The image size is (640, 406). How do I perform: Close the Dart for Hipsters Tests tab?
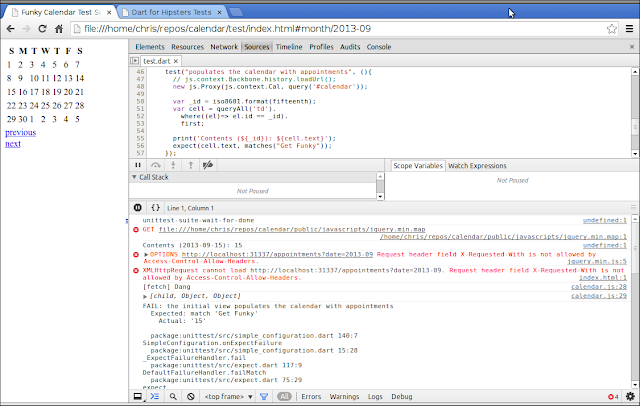tap(219, 13)
